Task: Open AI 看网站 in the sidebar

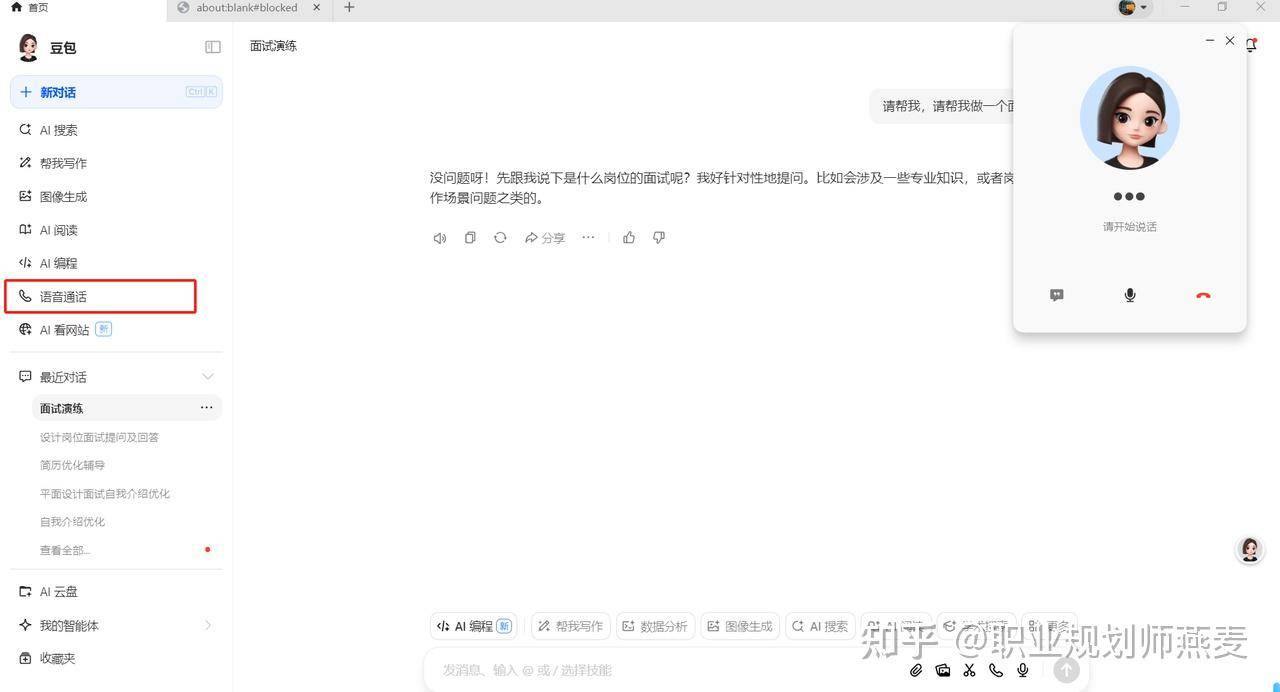Action: tap(116, 330)
